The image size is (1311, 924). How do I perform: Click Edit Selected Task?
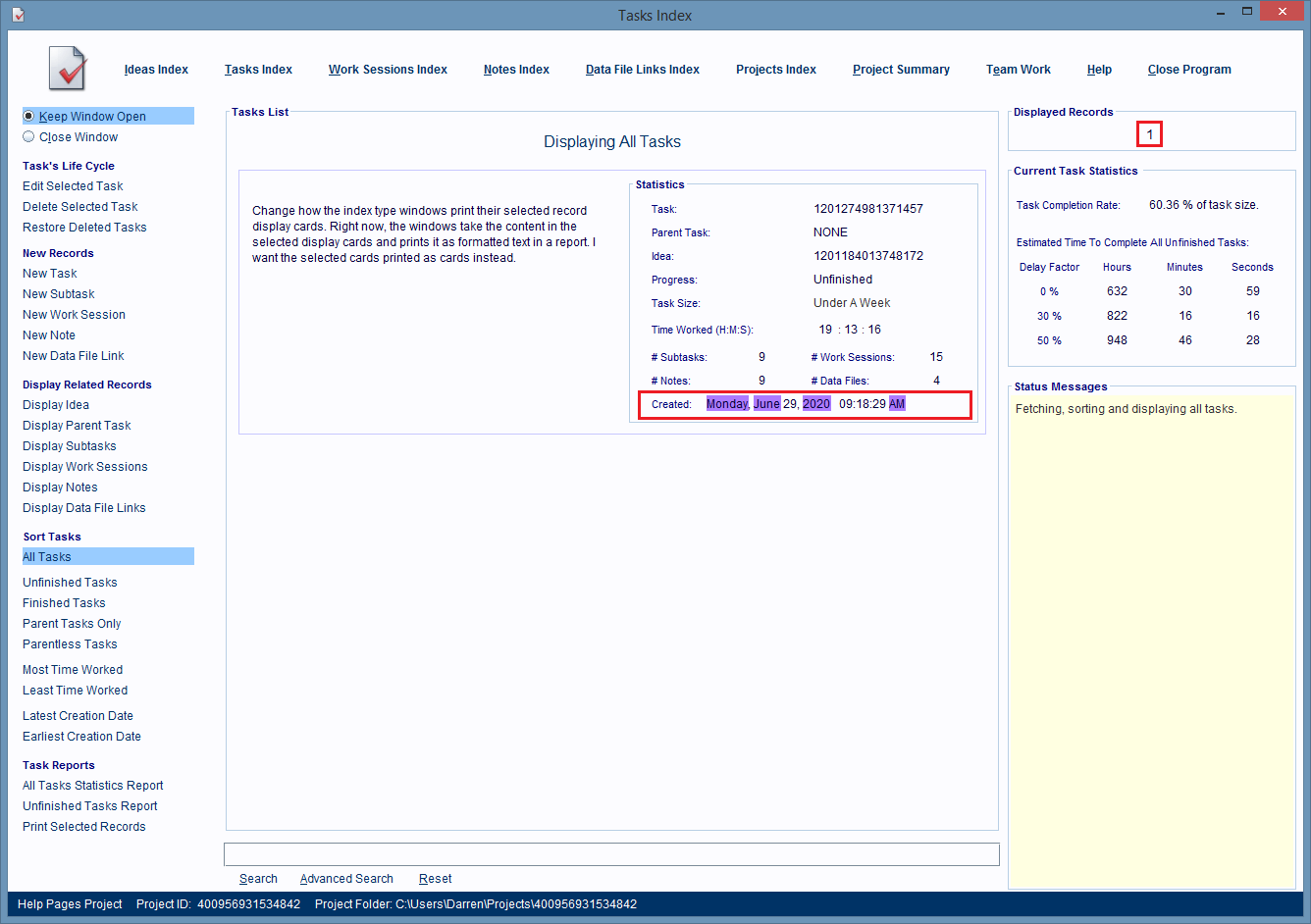point(73,186)
